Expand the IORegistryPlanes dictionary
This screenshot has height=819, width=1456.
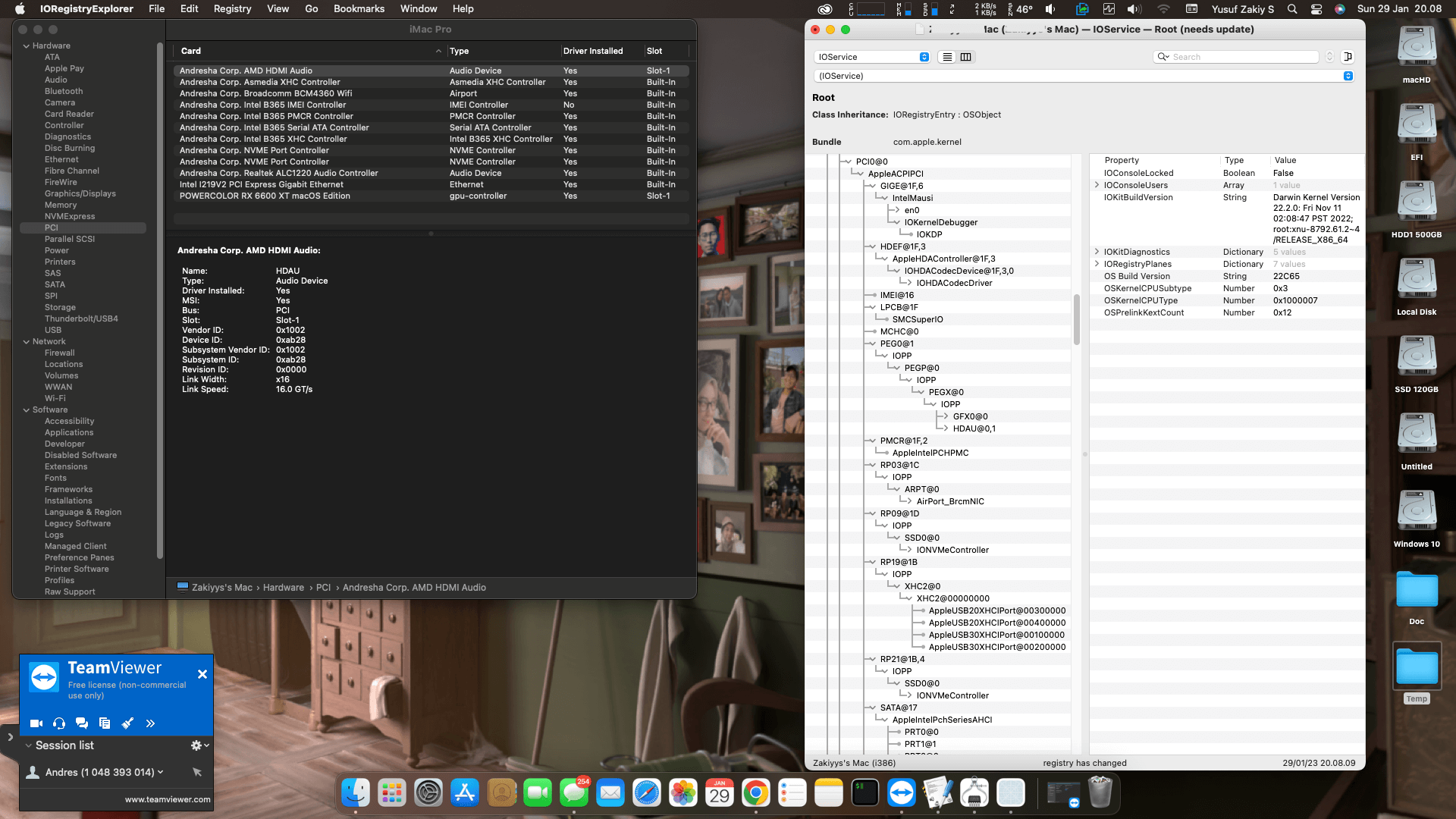(x=1097, y=264)
